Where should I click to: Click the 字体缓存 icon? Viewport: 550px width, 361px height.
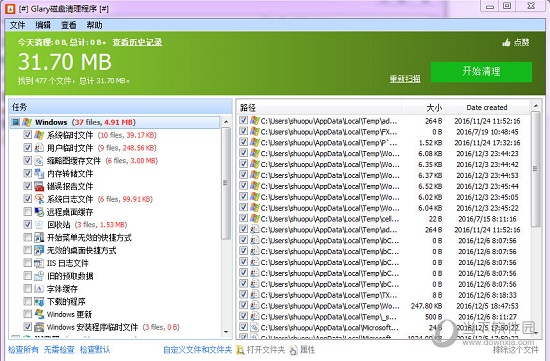tap(39, 289)
